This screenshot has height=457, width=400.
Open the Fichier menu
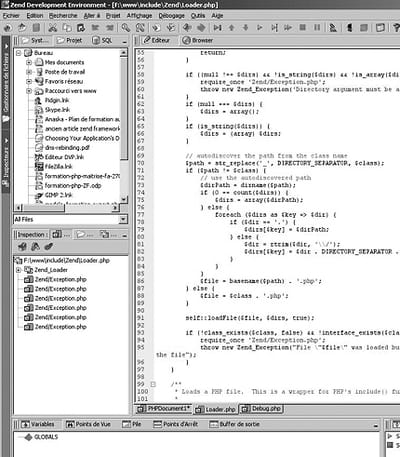(x=11, y=16)
